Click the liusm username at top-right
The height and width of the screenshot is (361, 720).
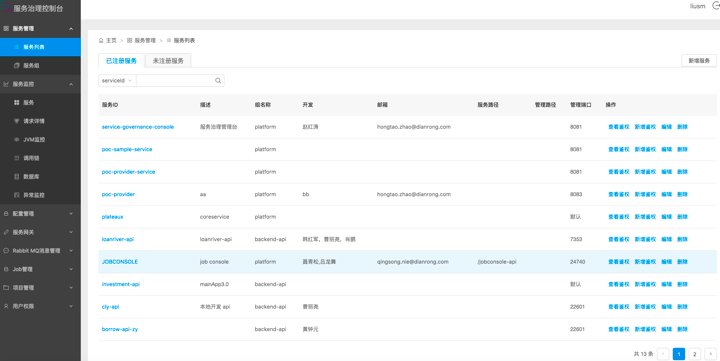tap(698, 6)
